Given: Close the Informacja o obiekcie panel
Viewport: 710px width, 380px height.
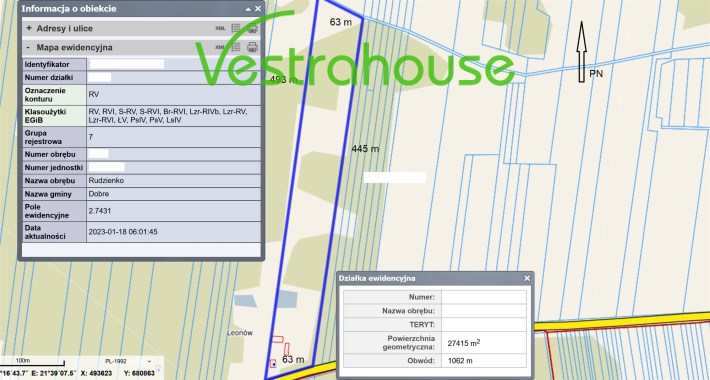Looking at the screenshot, I should coord(258,9).
